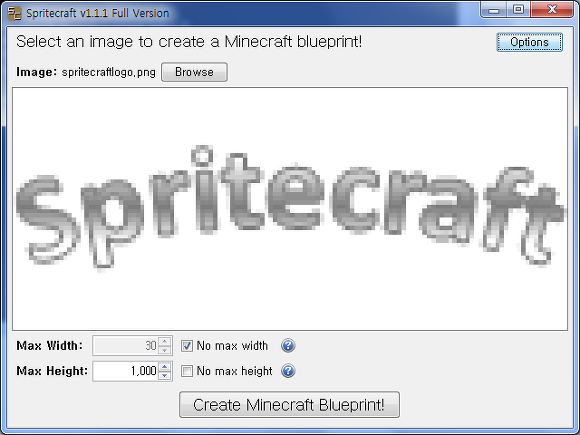The image size is (580, 435).
Task: Click the Max Height: label
Action: click(x=52, y=371)
